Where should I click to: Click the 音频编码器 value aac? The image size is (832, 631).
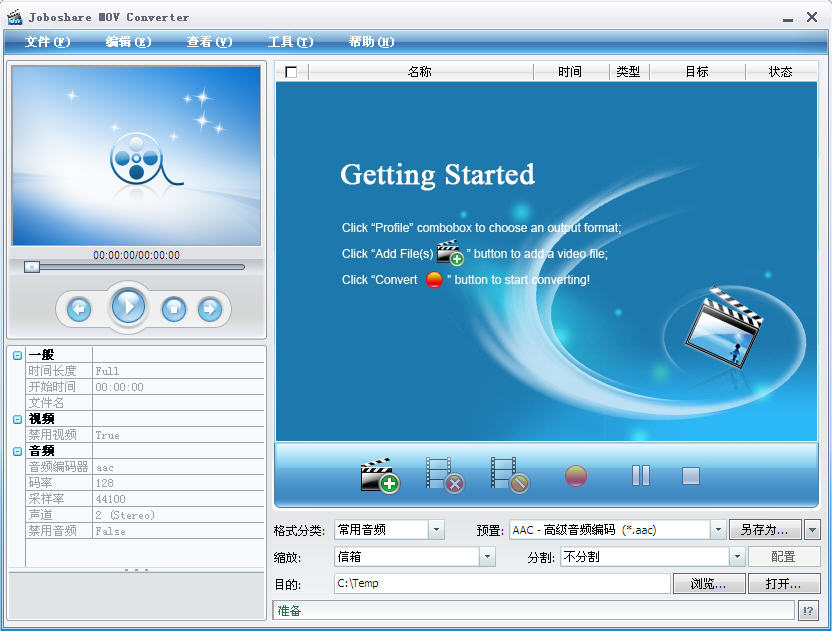pos(178,467)
